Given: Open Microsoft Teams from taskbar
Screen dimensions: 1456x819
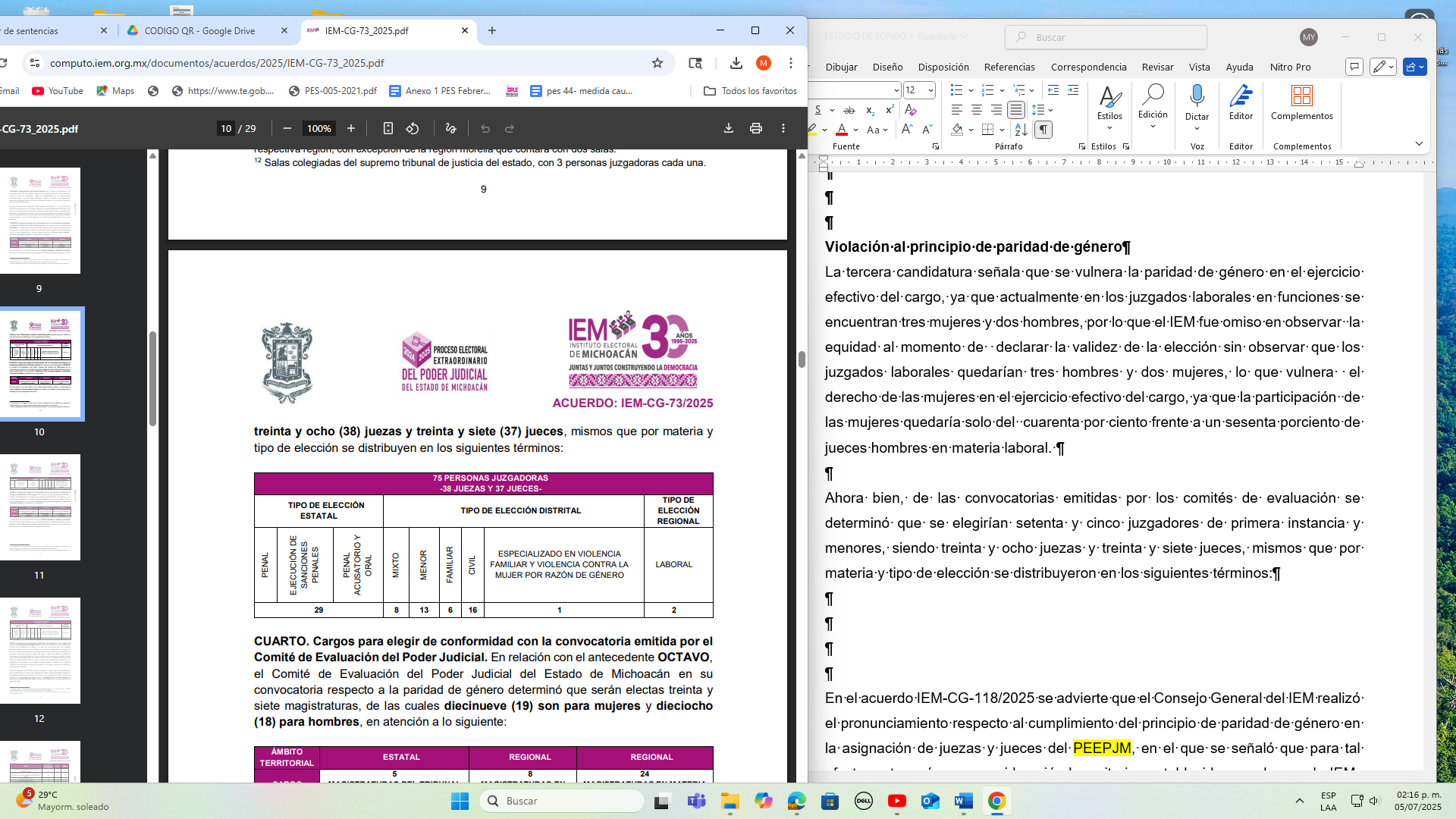Looking at the screenshot, I should [x=696, y=801].
